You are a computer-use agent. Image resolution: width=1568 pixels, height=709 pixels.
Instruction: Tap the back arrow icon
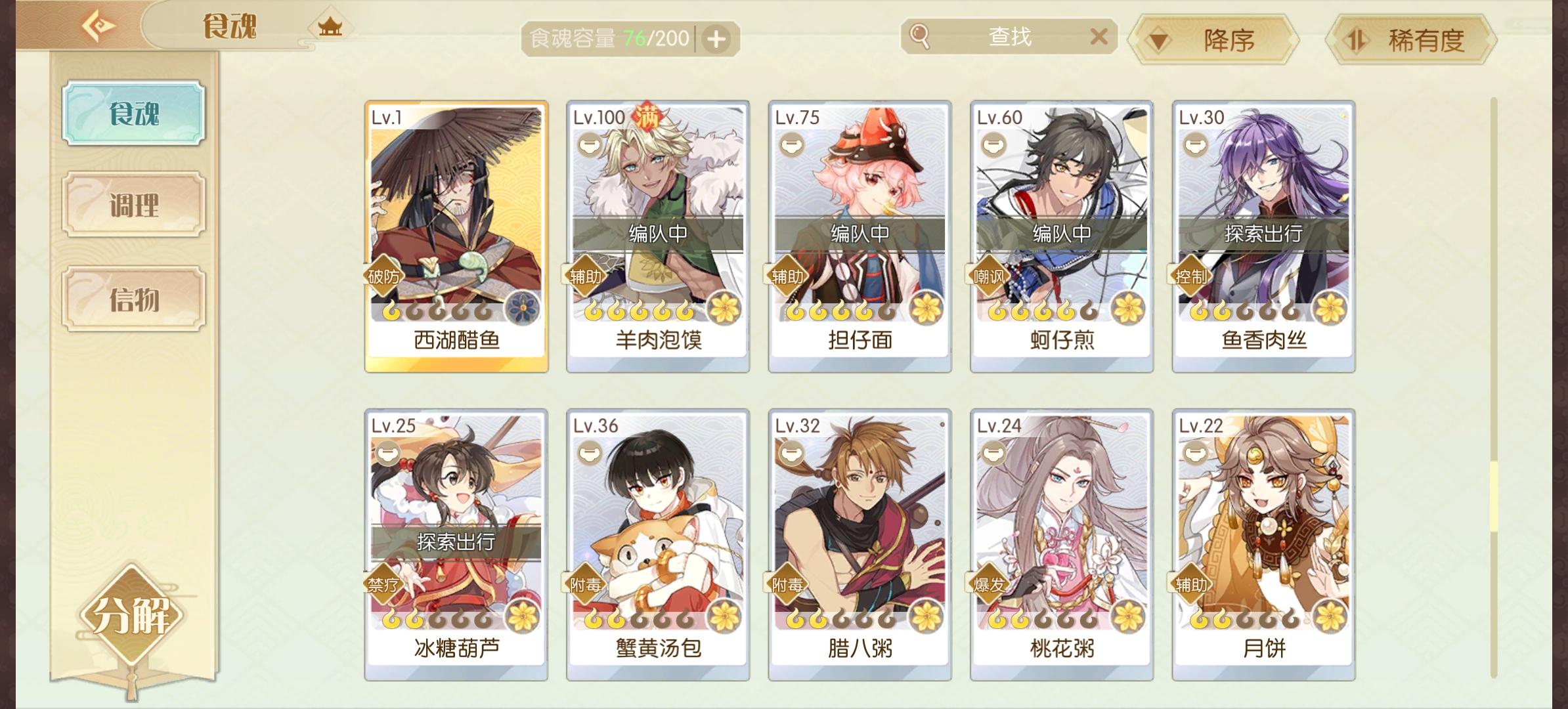[x=98, y=26]
